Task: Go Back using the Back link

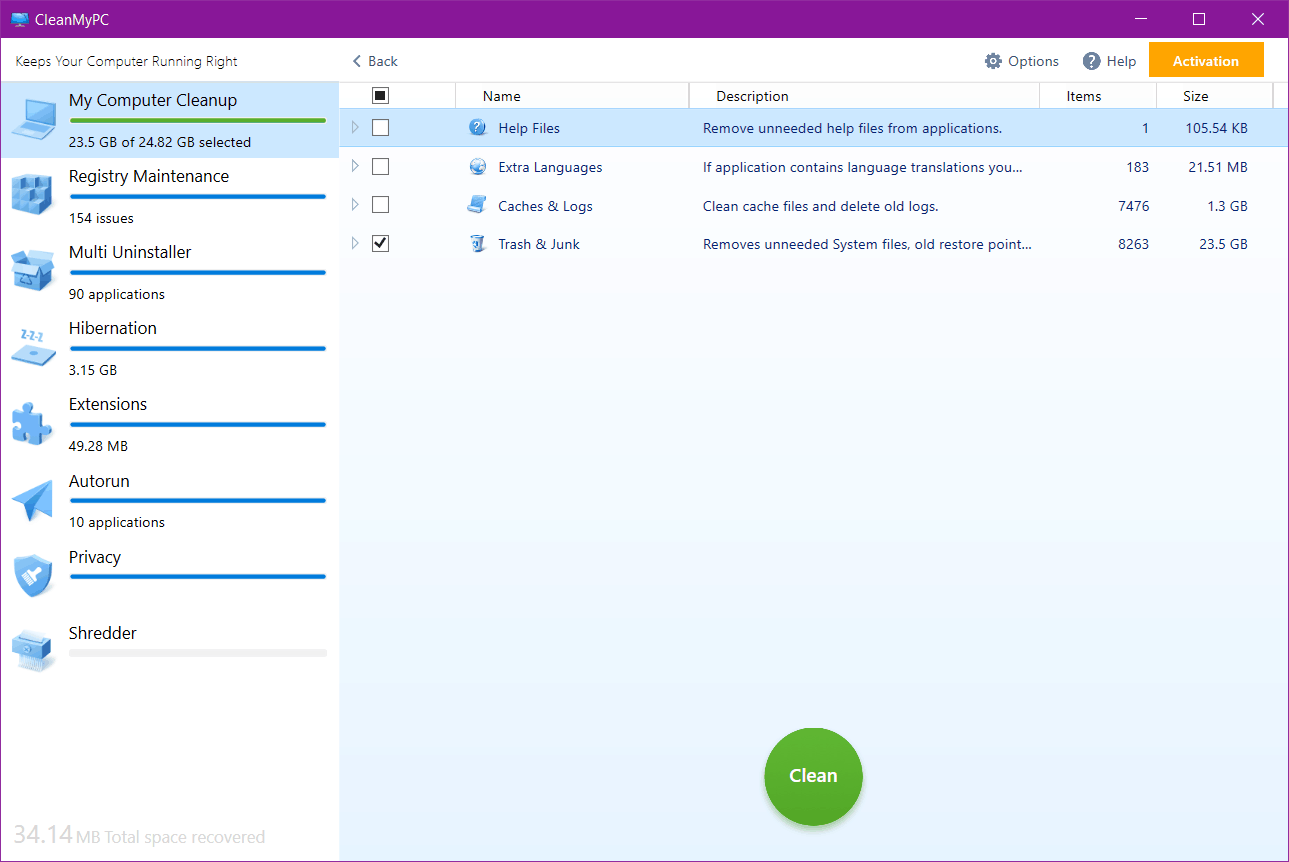Action: pyautogui.click(x=375, y=61)
